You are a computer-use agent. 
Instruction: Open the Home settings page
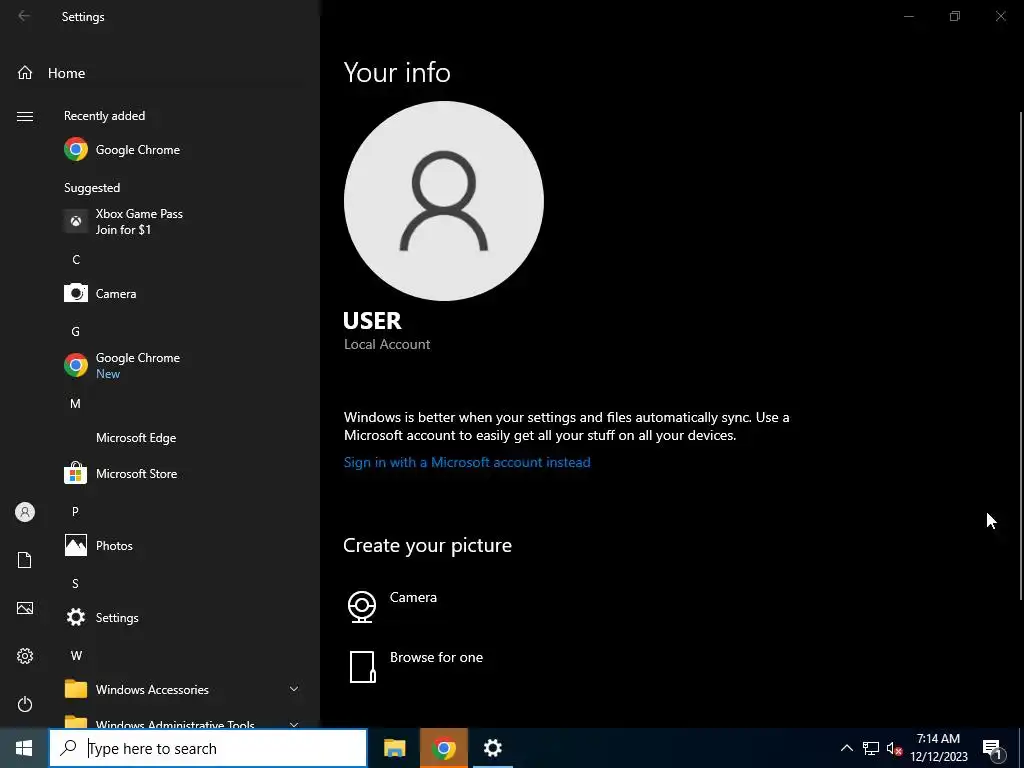pos(51,73)
